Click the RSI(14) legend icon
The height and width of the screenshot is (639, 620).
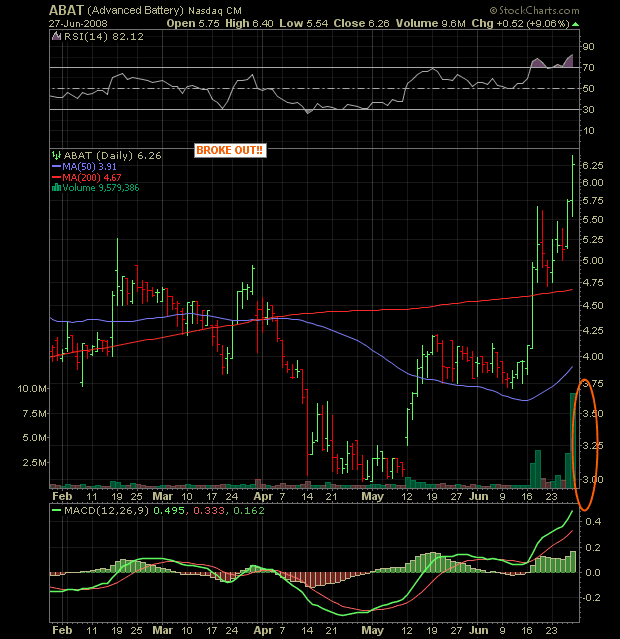tap(56, 37)
